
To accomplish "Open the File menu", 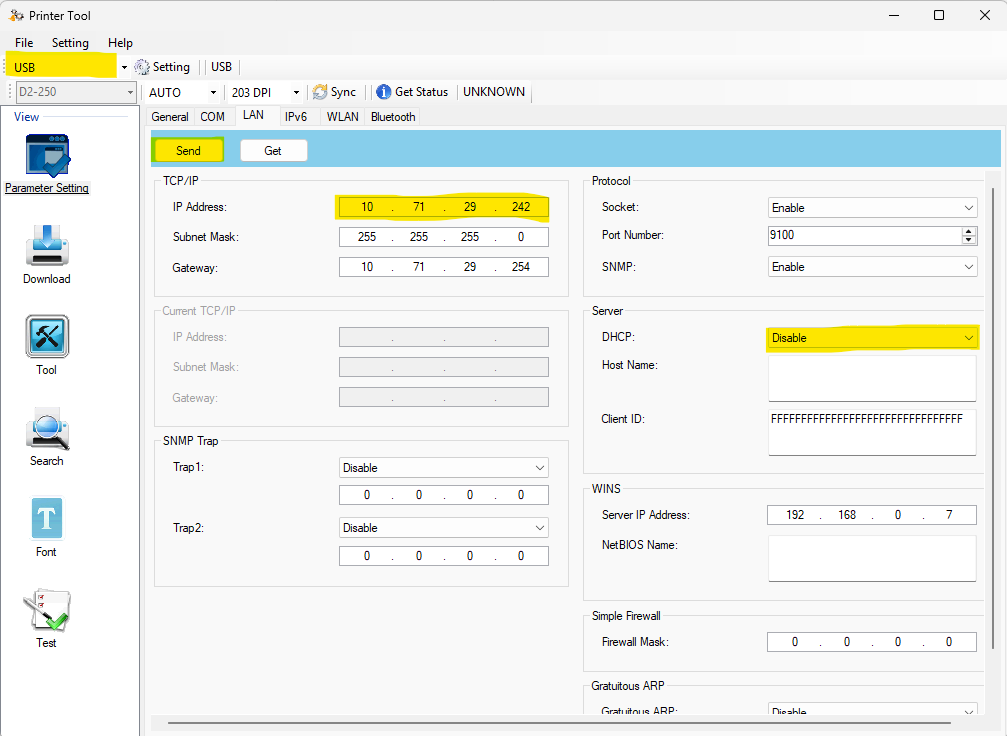I will (24, 43).
